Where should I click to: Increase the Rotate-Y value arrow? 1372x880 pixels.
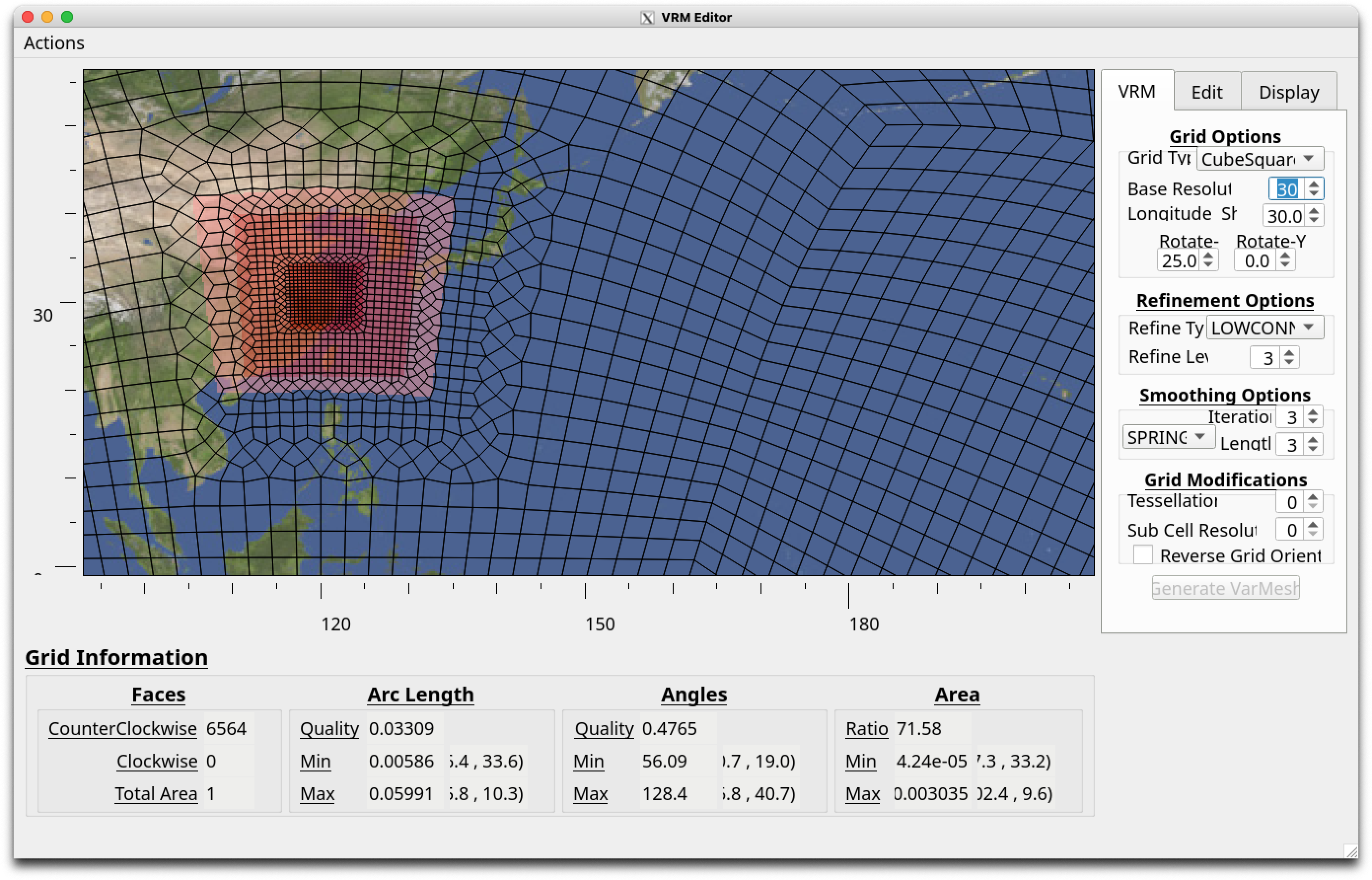[x=1285, y=256]
